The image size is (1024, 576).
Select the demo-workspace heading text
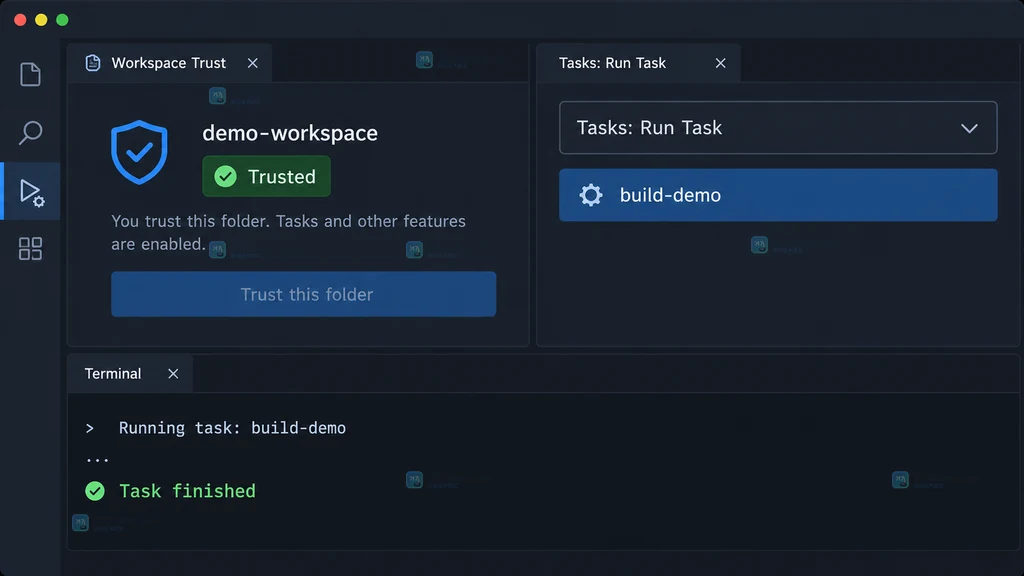290,133
